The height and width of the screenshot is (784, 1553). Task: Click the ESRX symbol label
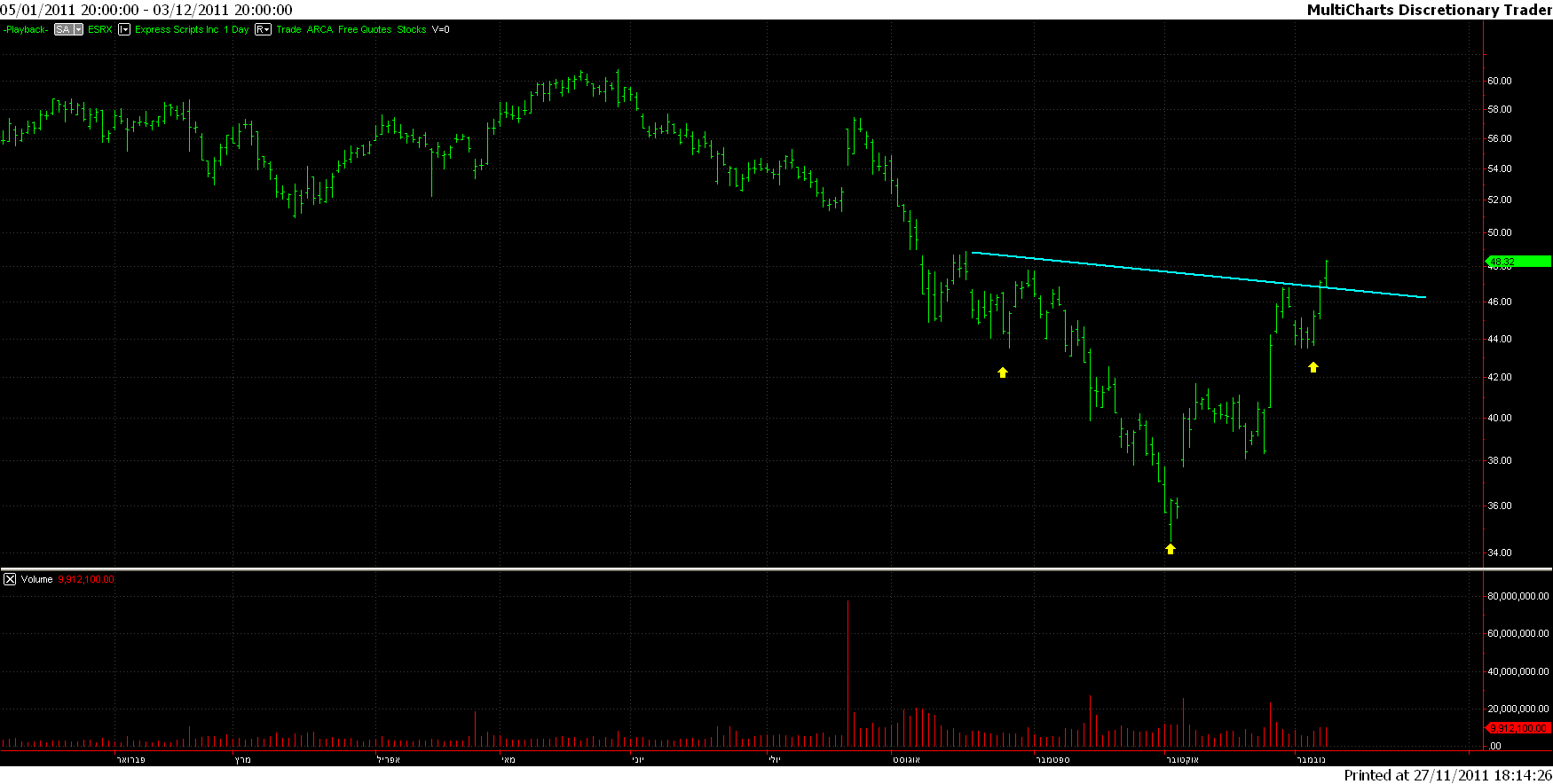click(100, 29)
